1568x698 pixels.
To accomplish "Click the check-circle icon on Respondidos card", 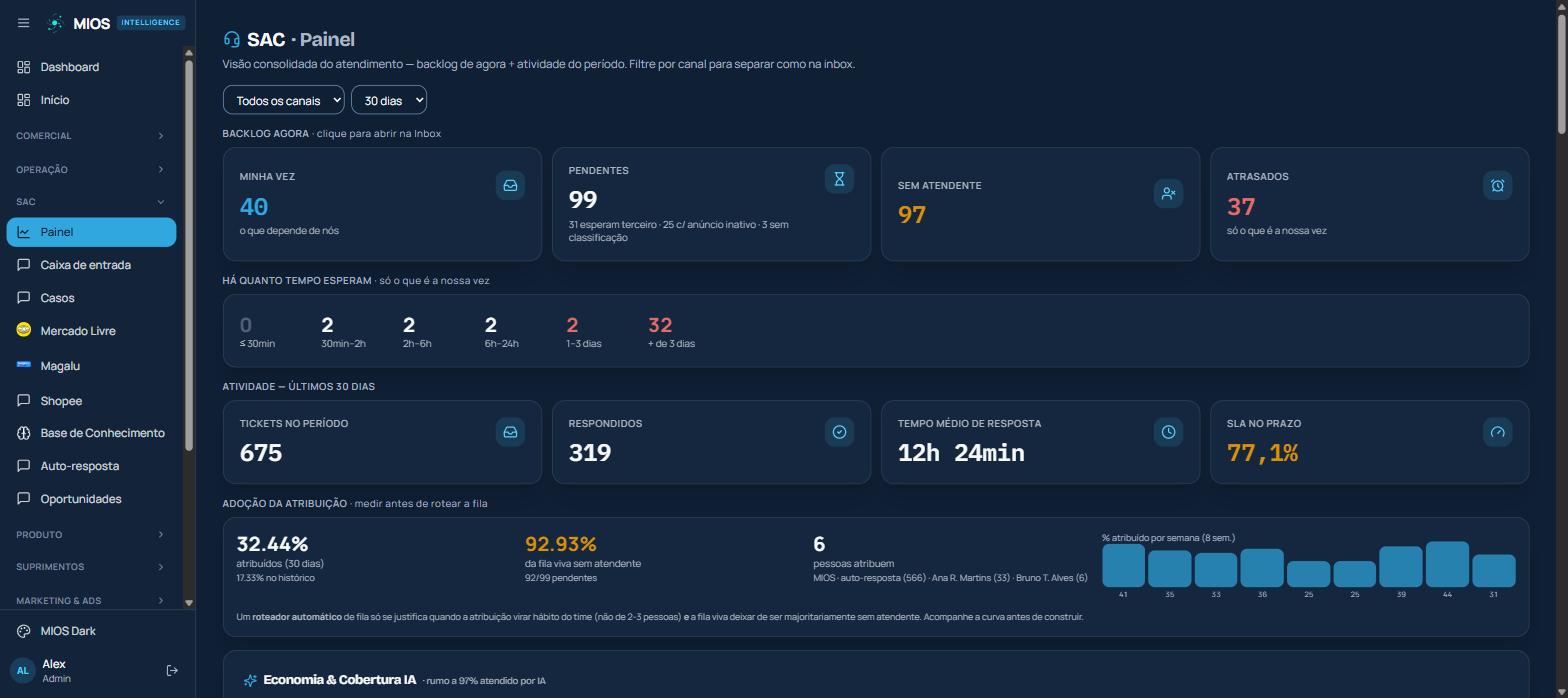I will pyautogui.click(x=839, y=432).
